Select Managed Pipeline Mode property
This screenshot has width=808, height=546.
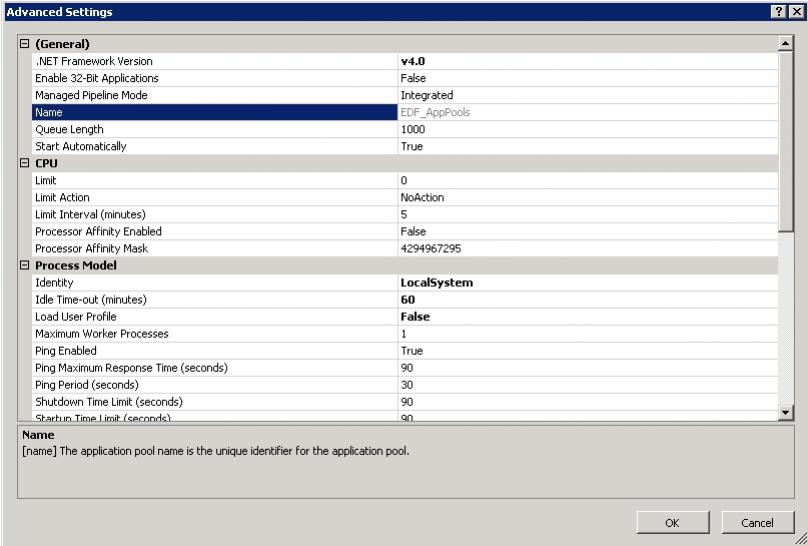214,95
